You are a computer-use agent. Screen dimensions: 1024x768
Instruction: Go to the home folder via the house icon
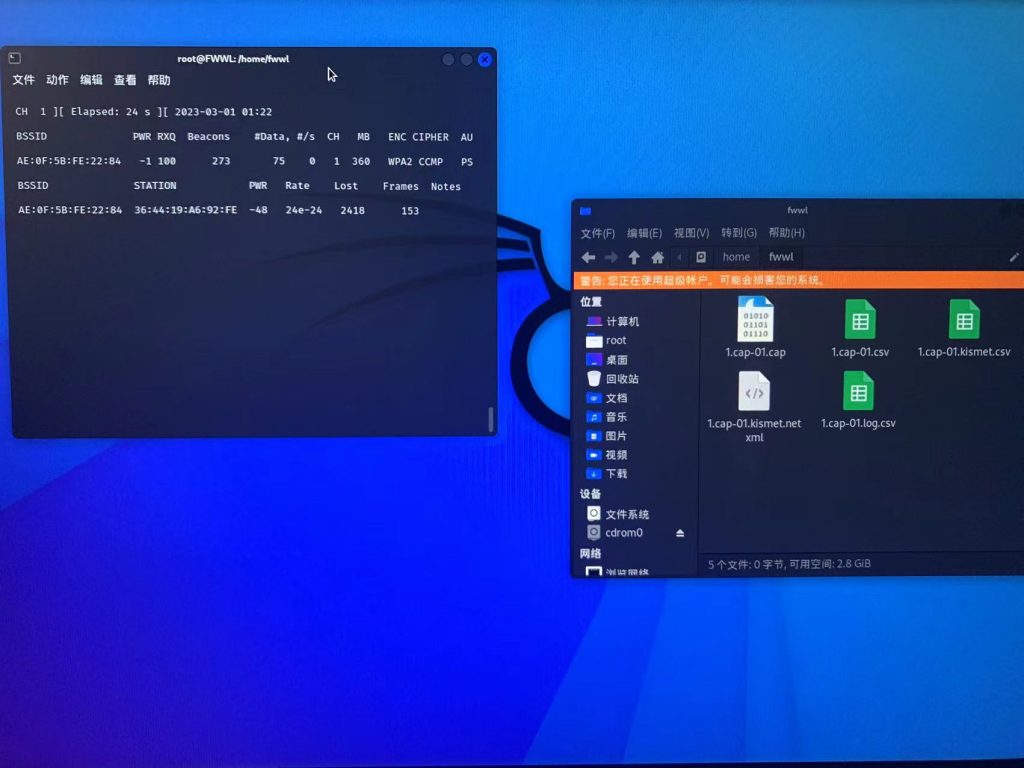[x=658, y=257]
